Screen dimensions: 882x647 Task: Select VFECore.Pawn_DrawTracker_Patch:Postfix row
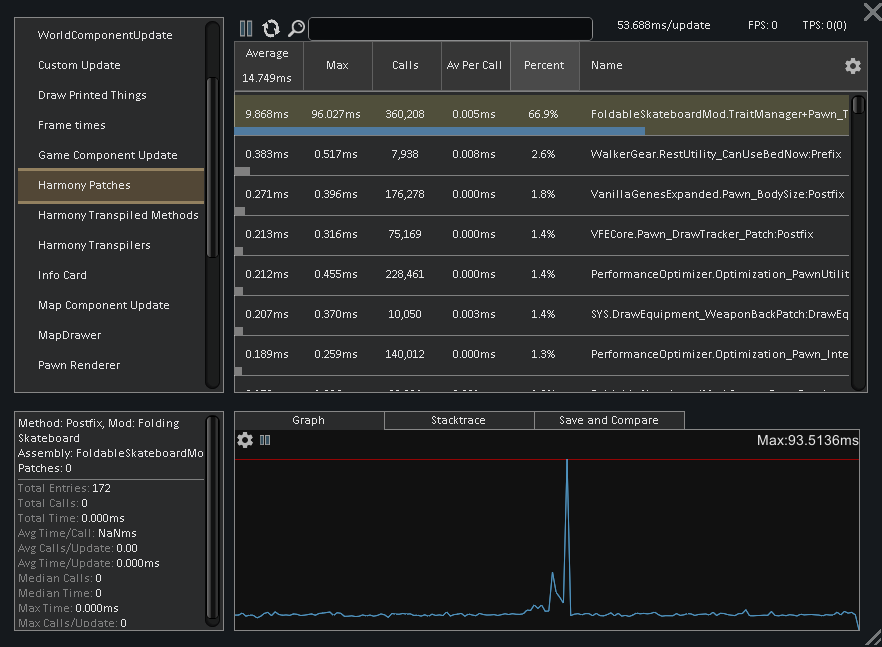pyautogui.click(x=542, y=235)
